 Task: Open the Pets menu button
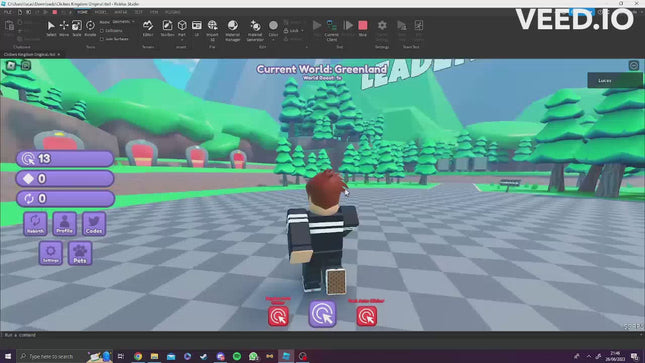[x=80, y=253]
